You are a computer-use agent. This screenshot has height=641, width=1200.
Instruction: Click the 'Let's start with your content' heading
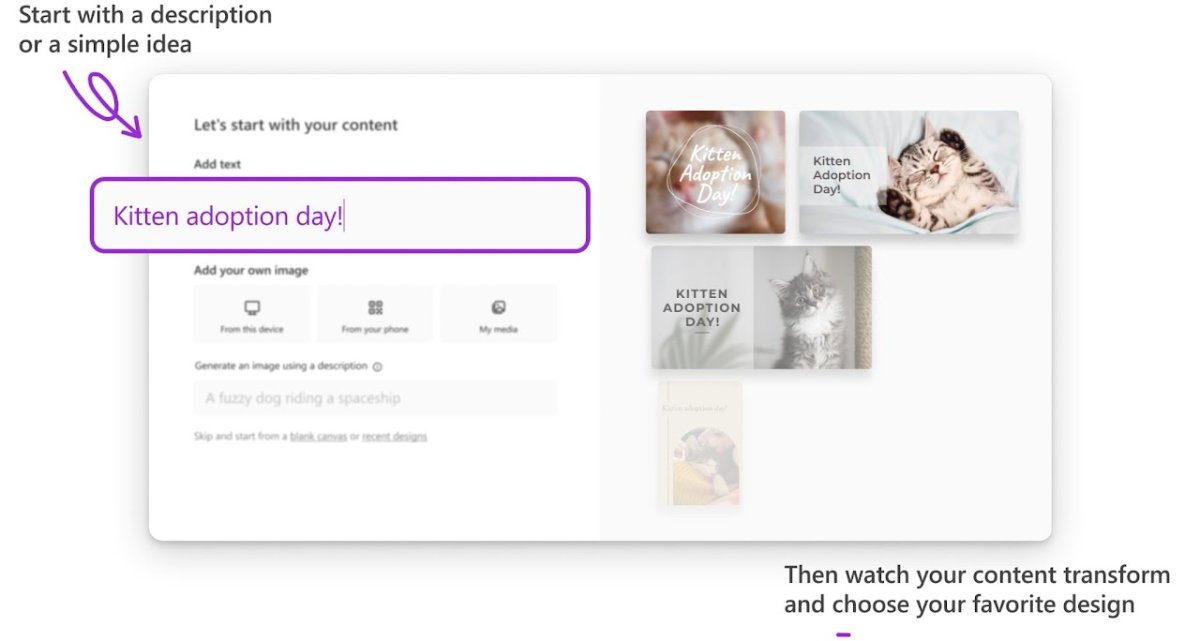pos(295,125)
